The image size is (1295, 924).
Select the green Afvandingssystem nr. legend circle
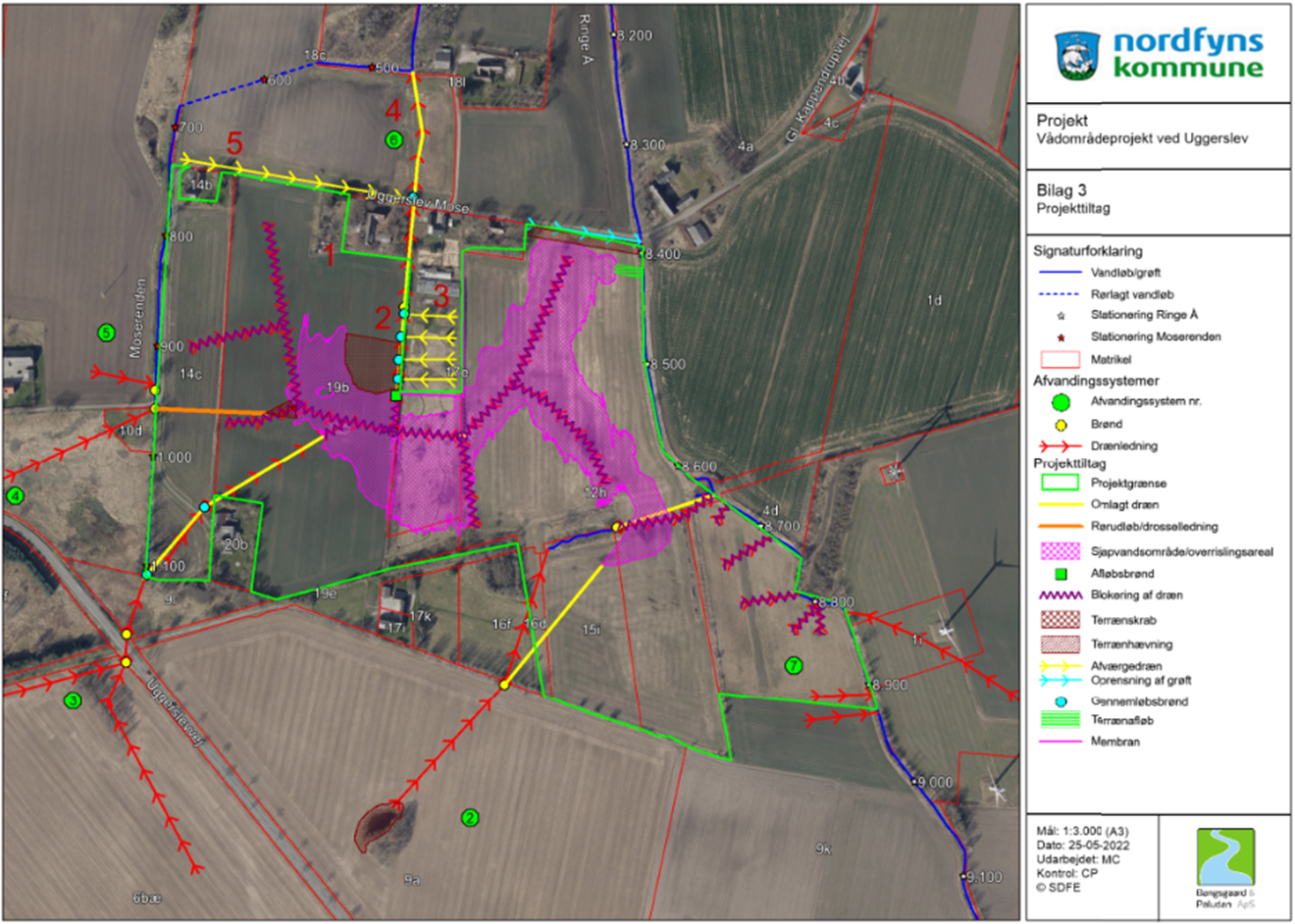[1060, 402]
